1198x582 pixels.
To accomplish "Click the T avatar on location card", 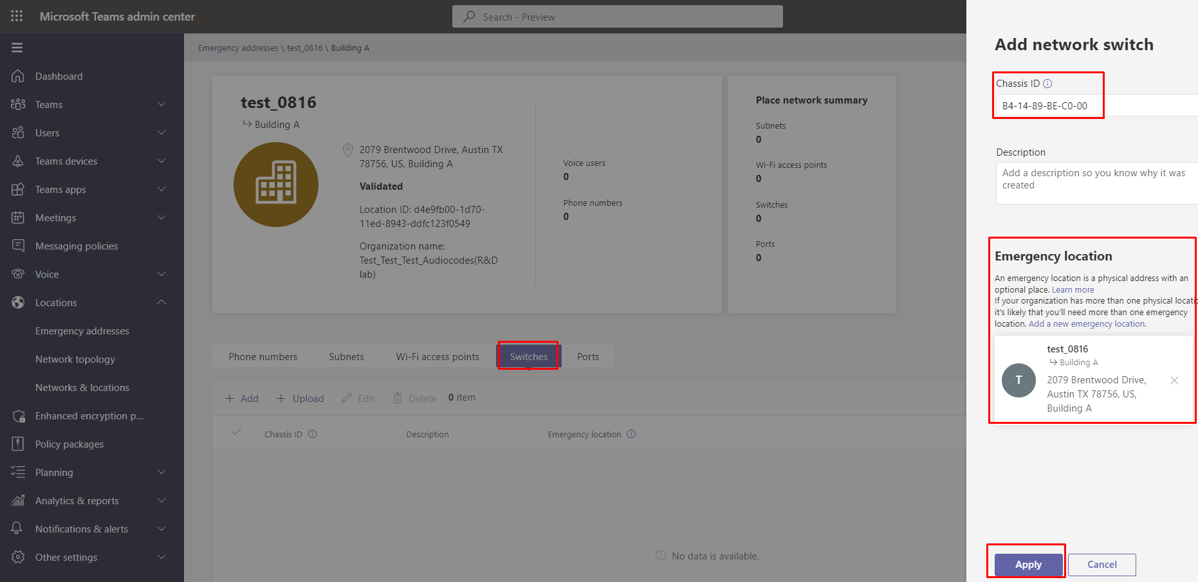I will point(1018,380).
